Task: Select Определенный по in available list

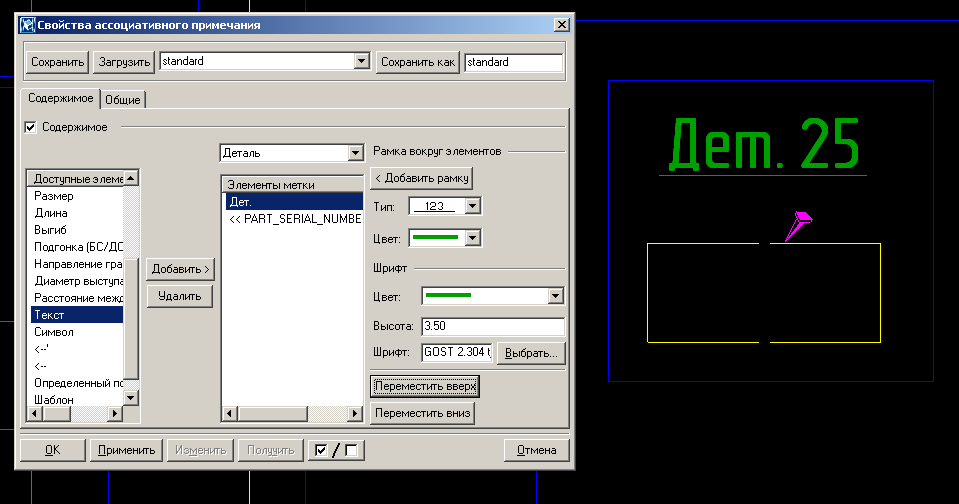Action: (76, 384)
